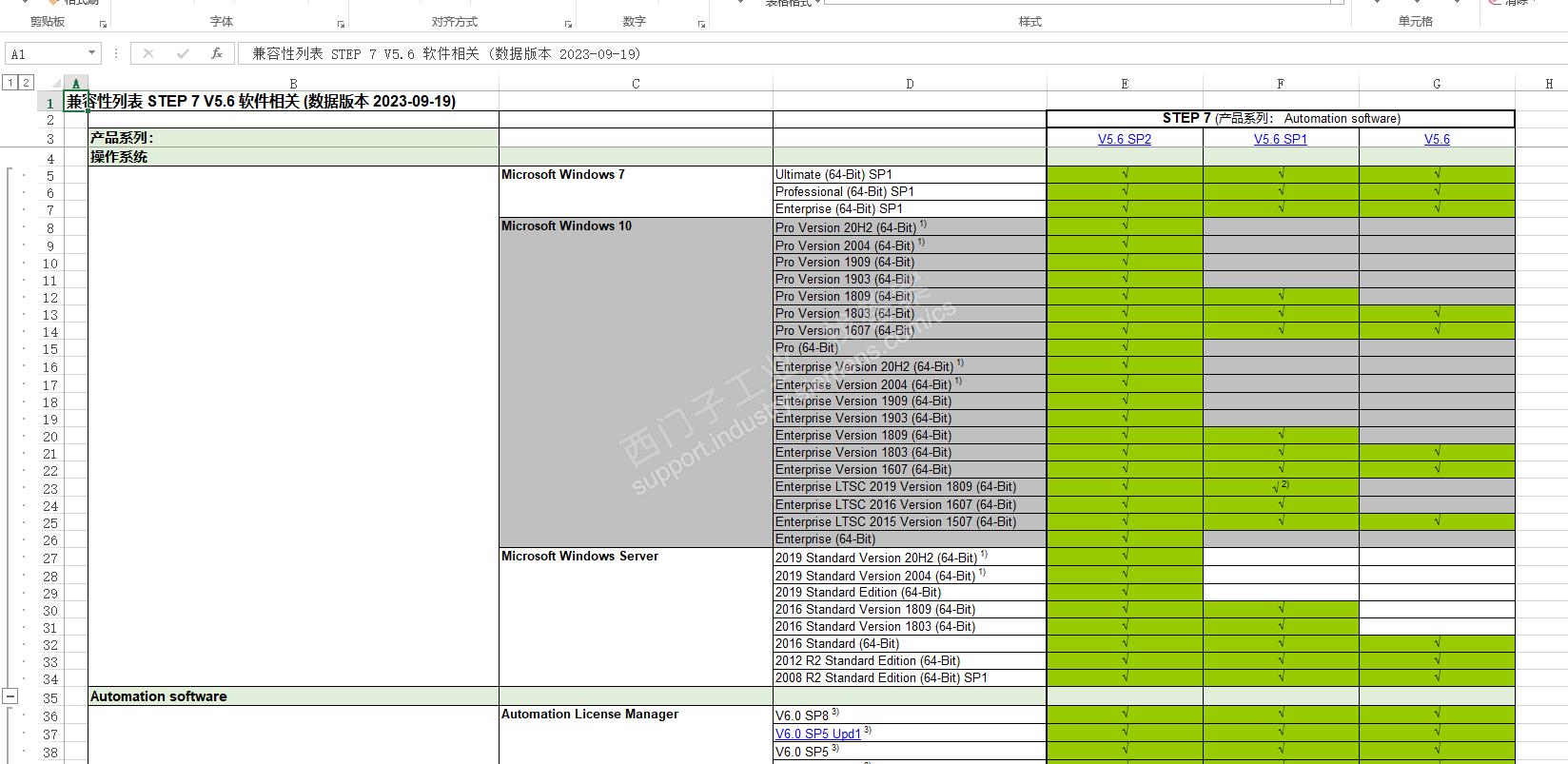The image size is (1568, 764).
Task: Open the 字体 group dialog launcher
Action: (341, 24)
